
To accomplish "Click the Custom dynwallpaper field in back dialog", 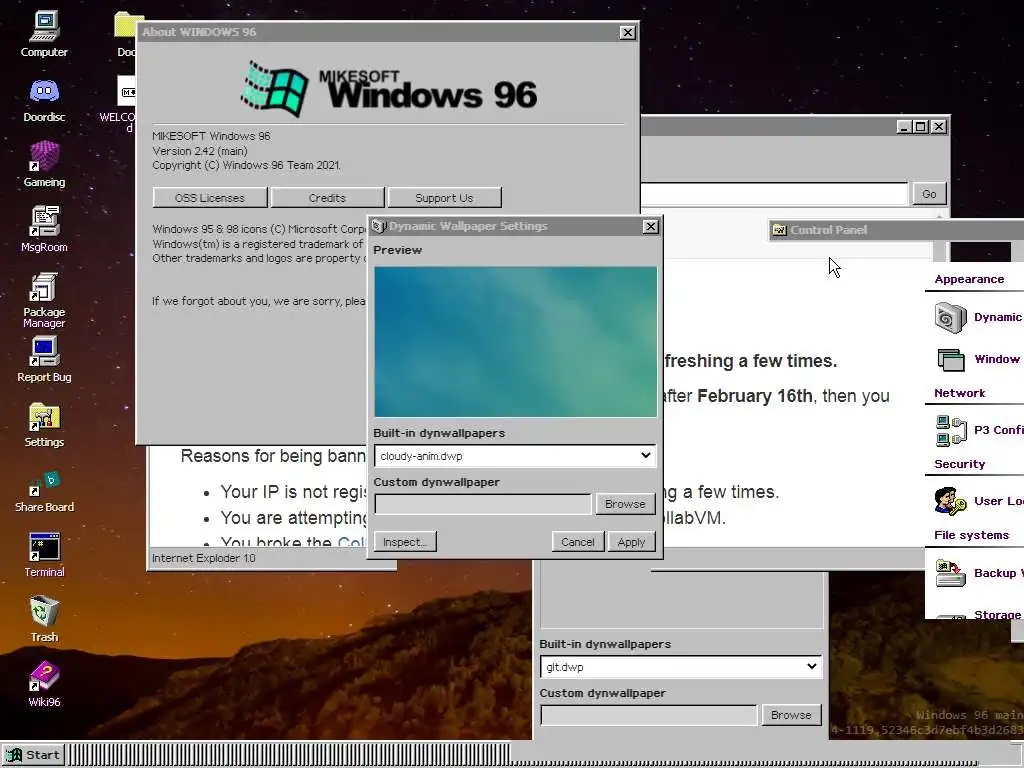I will click(x=648, y=715).
